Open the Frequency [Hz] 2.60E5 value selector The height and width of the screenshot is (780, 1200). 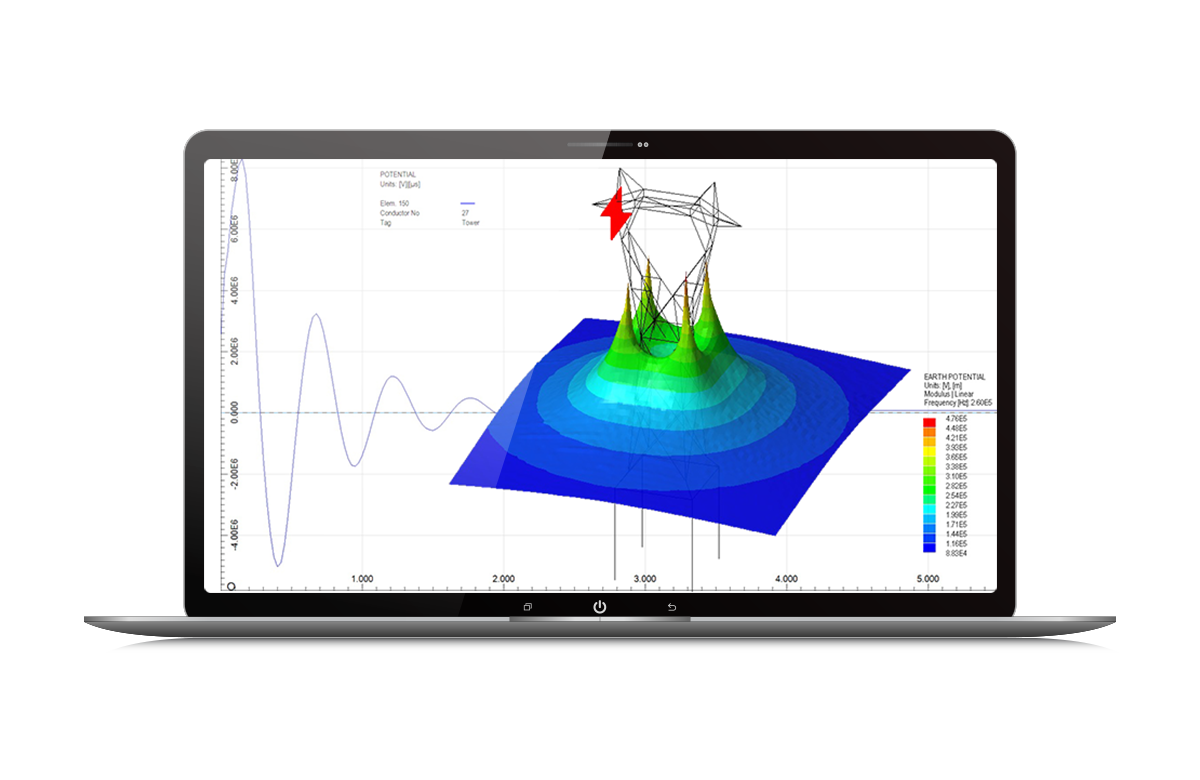pyautogui.click(x=958, y=403)
